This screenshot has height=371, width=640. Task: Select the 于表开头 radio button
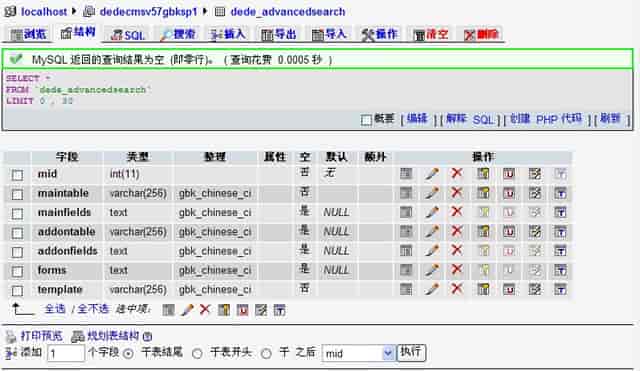[x=197, y=353]
